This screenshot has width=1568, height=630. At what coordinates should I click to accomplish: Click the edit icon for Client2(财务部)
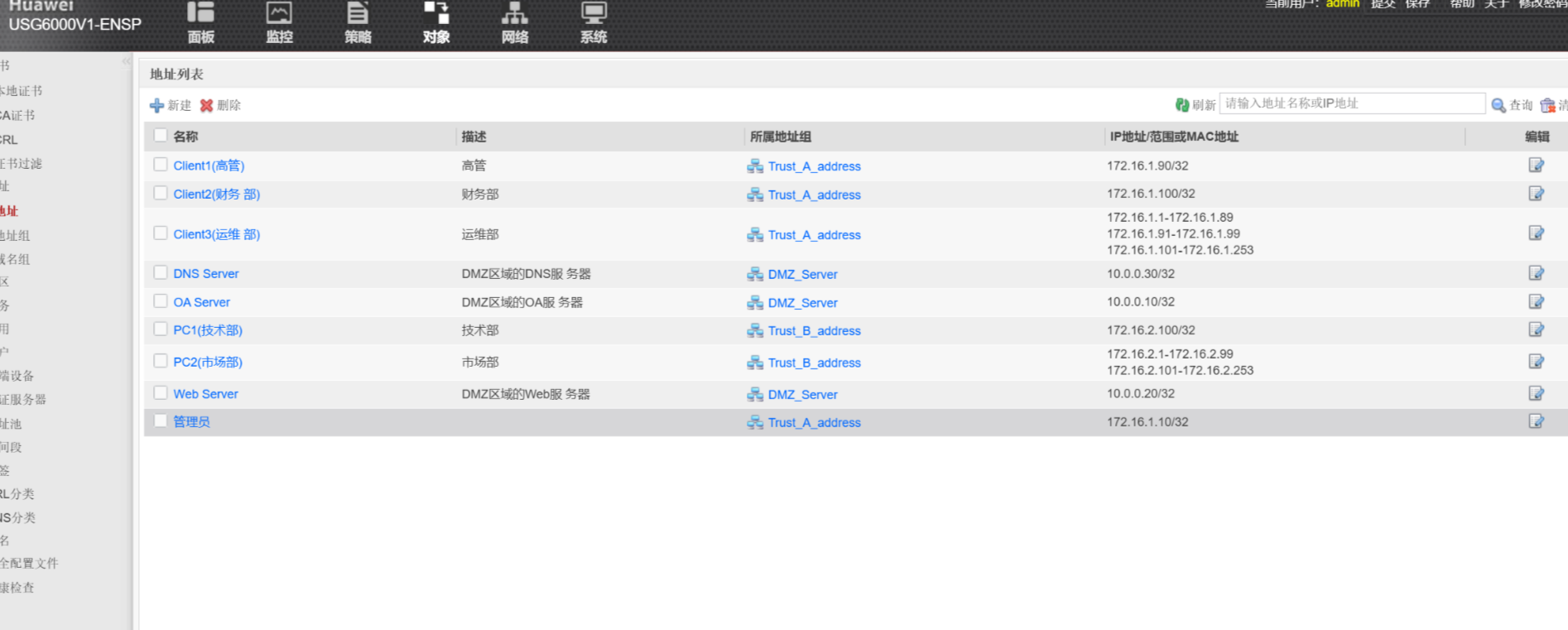[1537, 193]
